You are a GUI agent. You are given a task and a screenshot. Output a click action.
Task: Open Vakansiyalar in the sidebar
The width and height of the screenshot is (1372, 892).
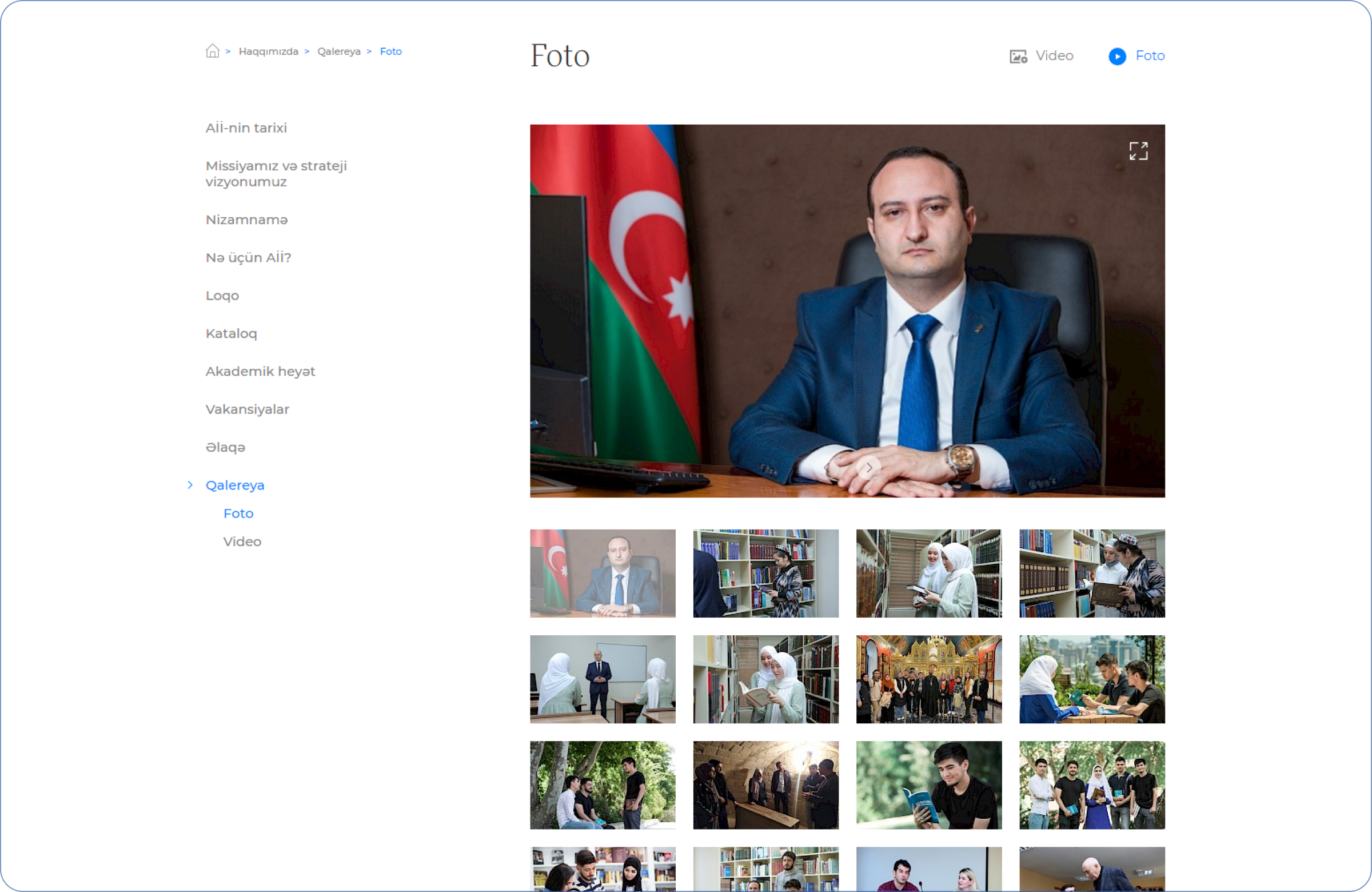(248, 409)
